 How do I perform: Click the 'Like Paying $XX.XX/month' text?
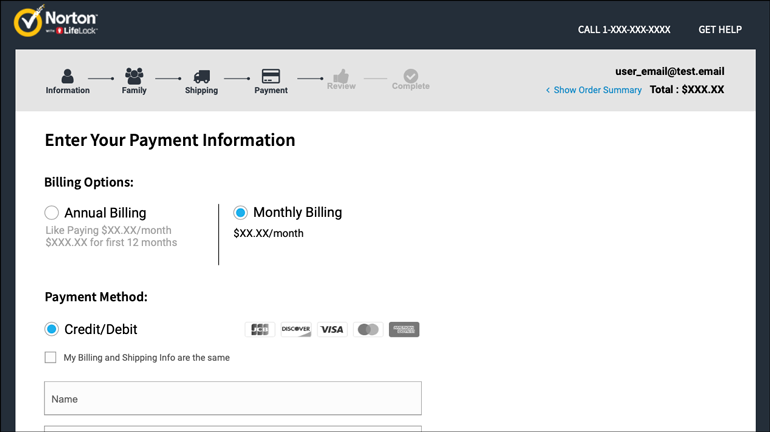(x=109, y=230)
